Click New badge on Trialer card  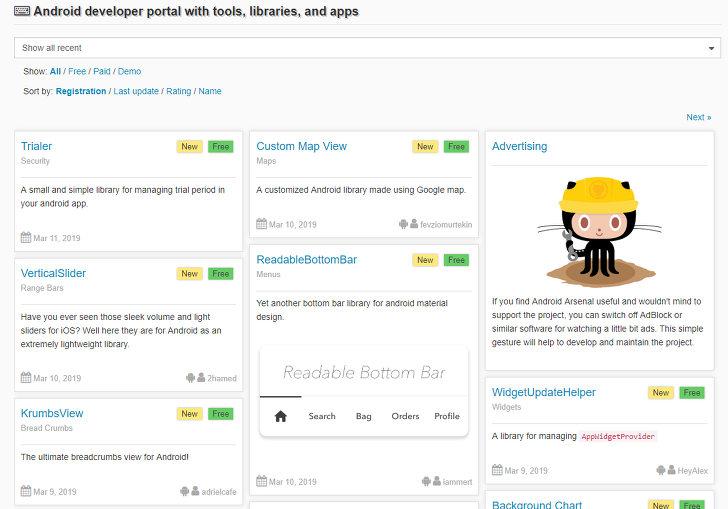(189, 147)
